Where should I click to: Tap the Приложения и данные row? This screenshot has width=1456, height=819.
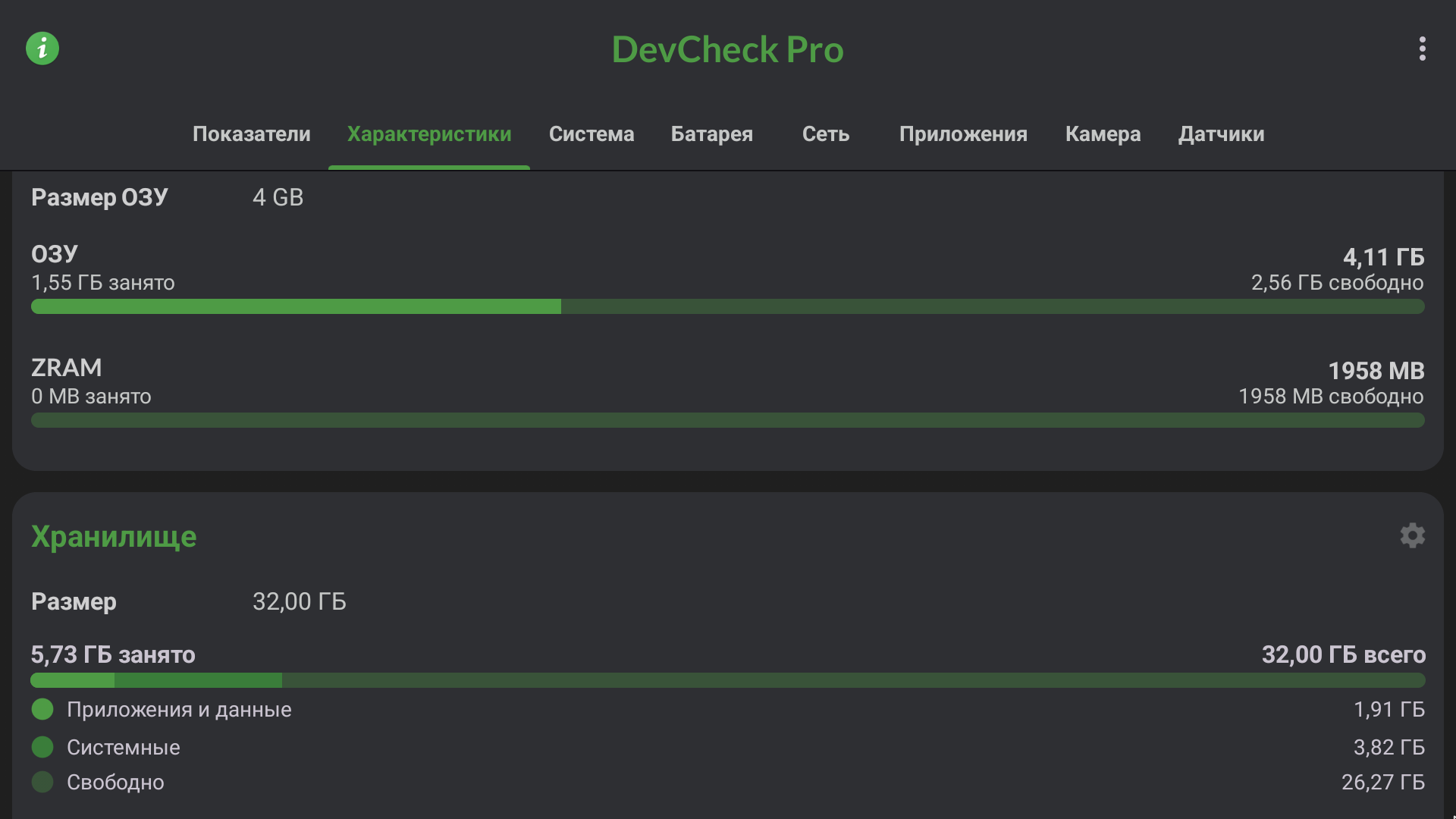(179, 709)
